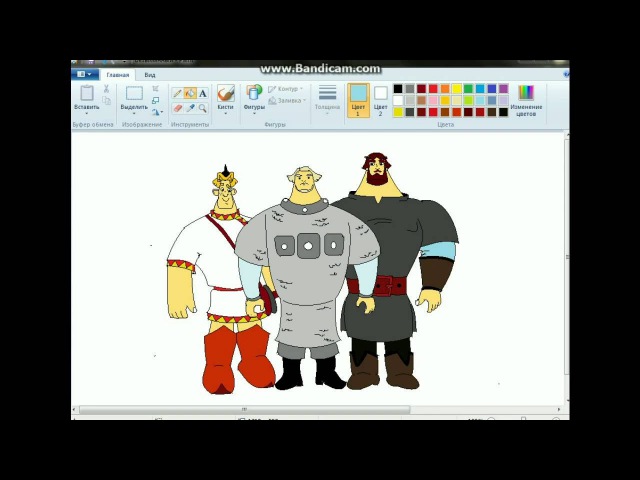
Task: Select the Magnifier tool
Action: pos(202,108)
